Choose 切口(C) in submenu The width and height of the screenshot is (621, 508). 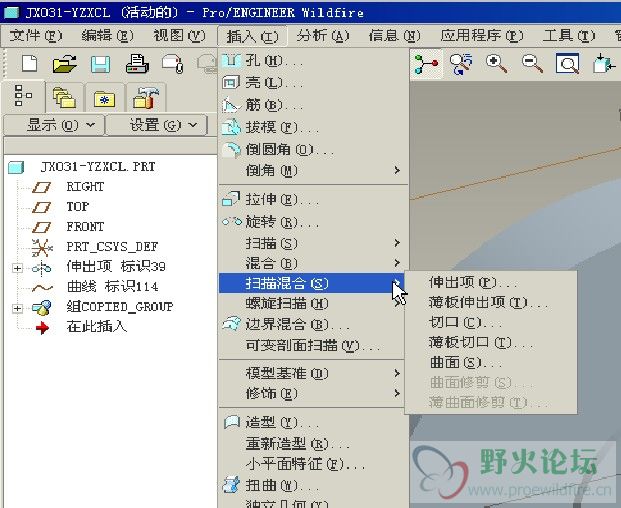[491, 322]
